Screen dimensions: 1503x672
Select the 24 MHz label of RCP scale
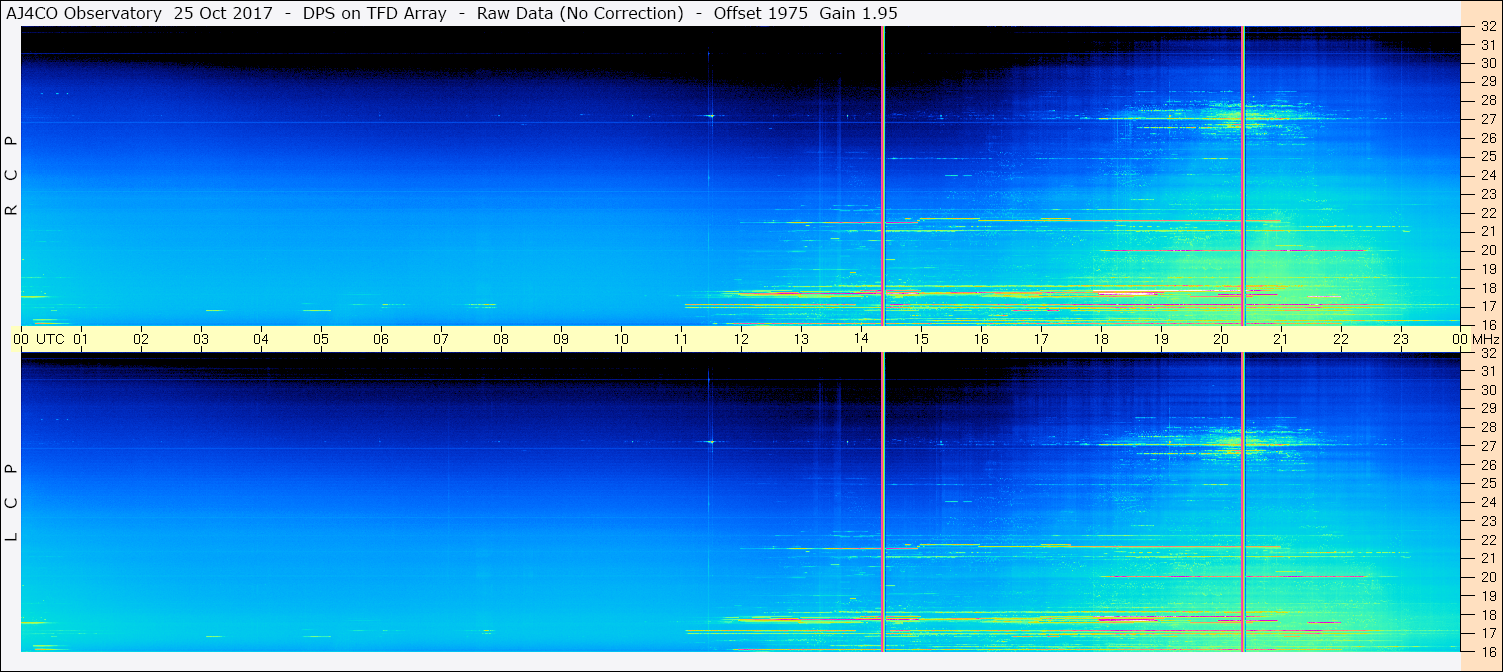coord(1488,175)
